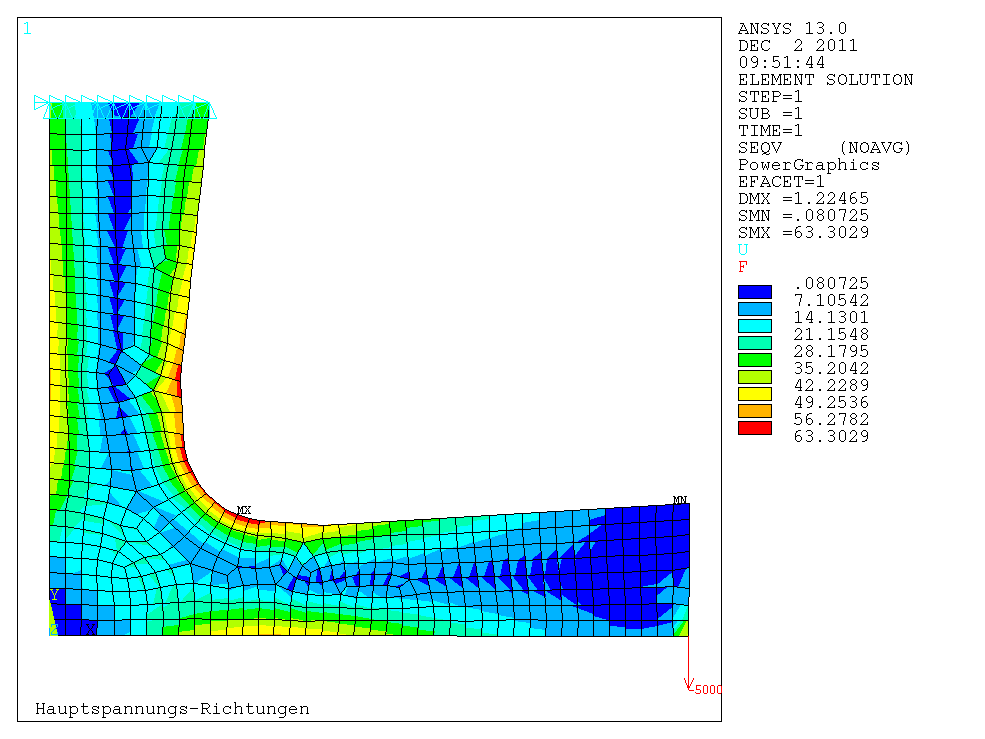Screen dimensions: 985x739
Task: Pick the dark blue legend swatch at top
Action: [754, 292]
